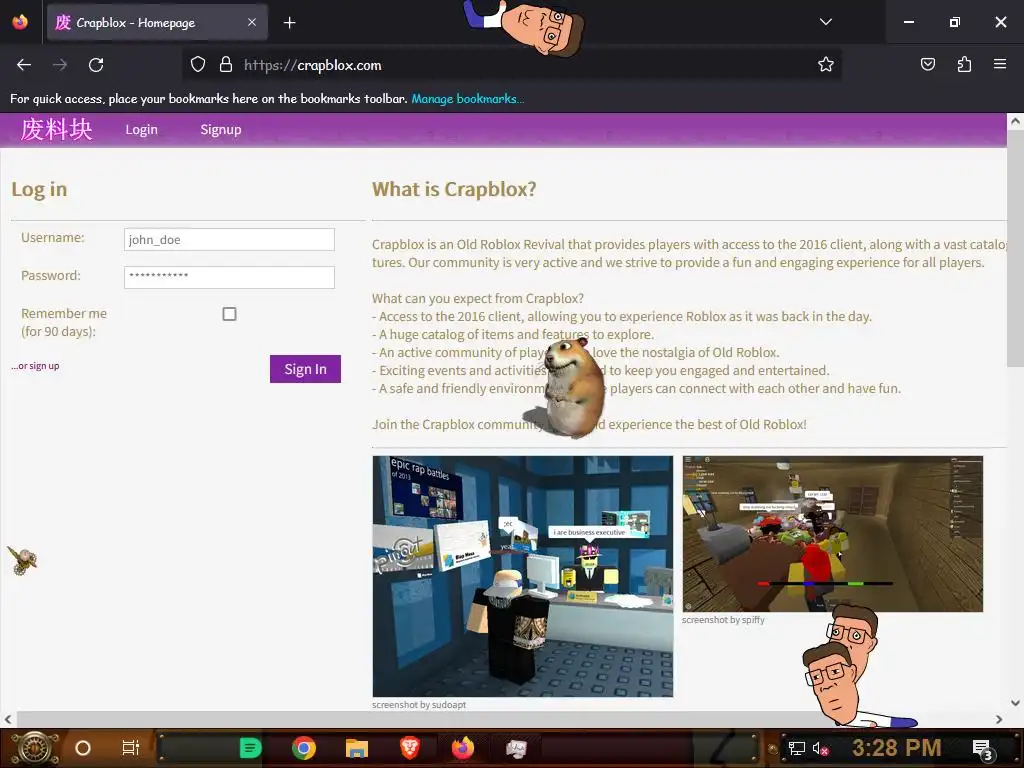The height and width of the screenshot is (768, 1024).
Task: Open the Signup item in the purple navbar
Action: (221, 129)
